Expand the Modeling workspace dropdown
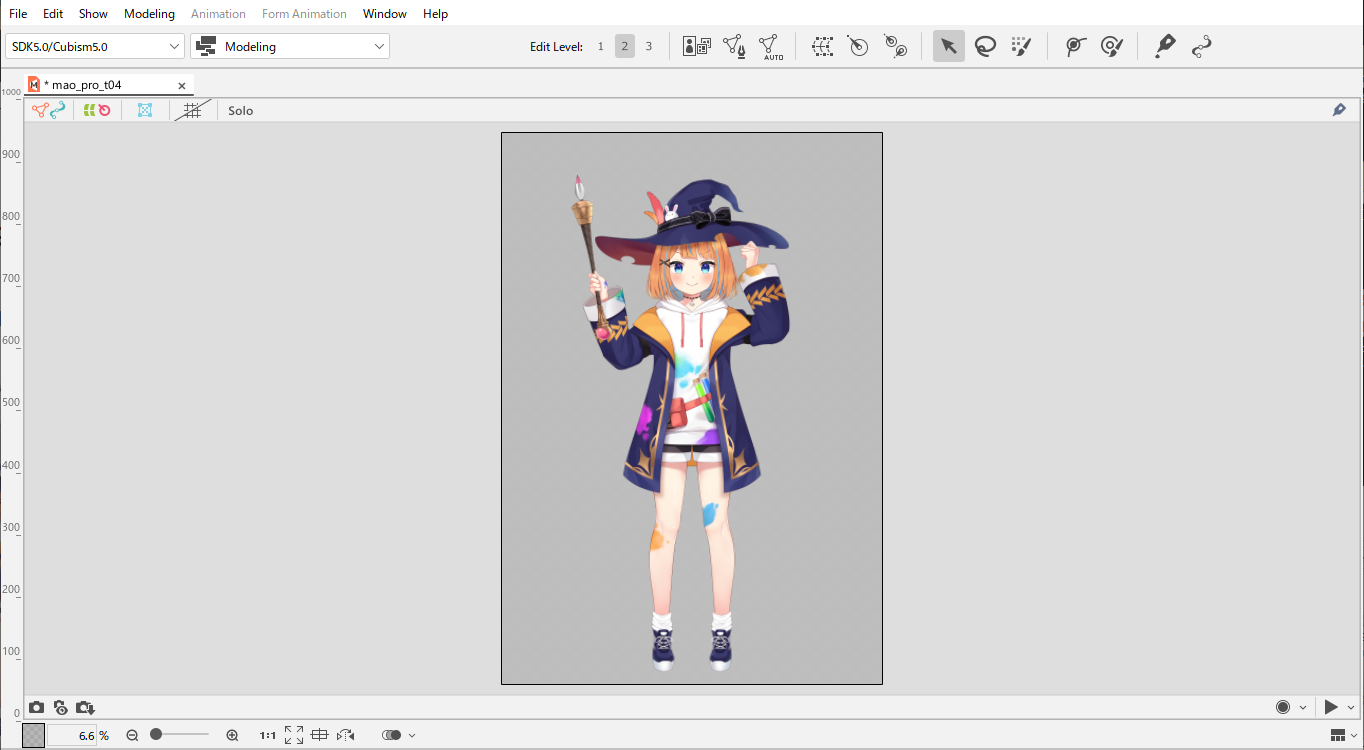Viewport: 1364px width, 750px height. [x=290, y=46]
